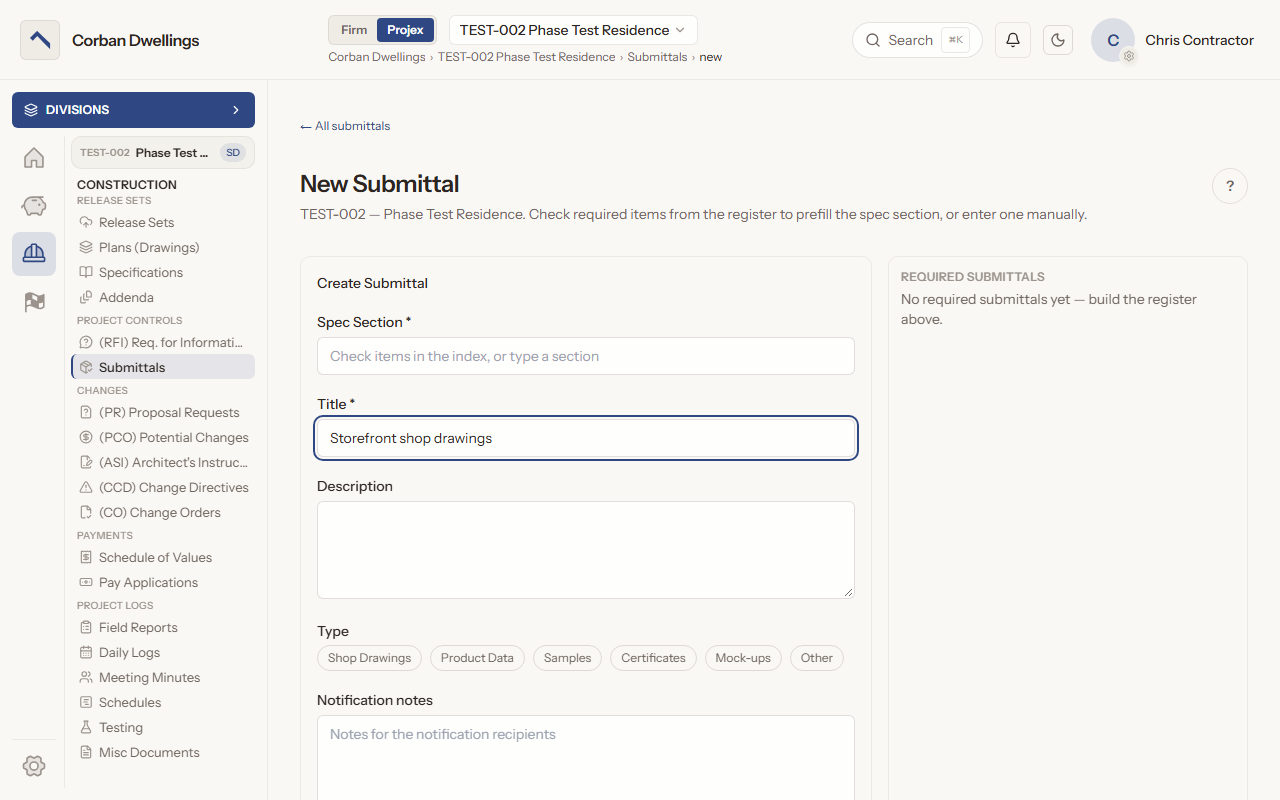The image size is (1280, 800).
Task: Click the Notification notes text area
Action: click(x=586, y=757)
